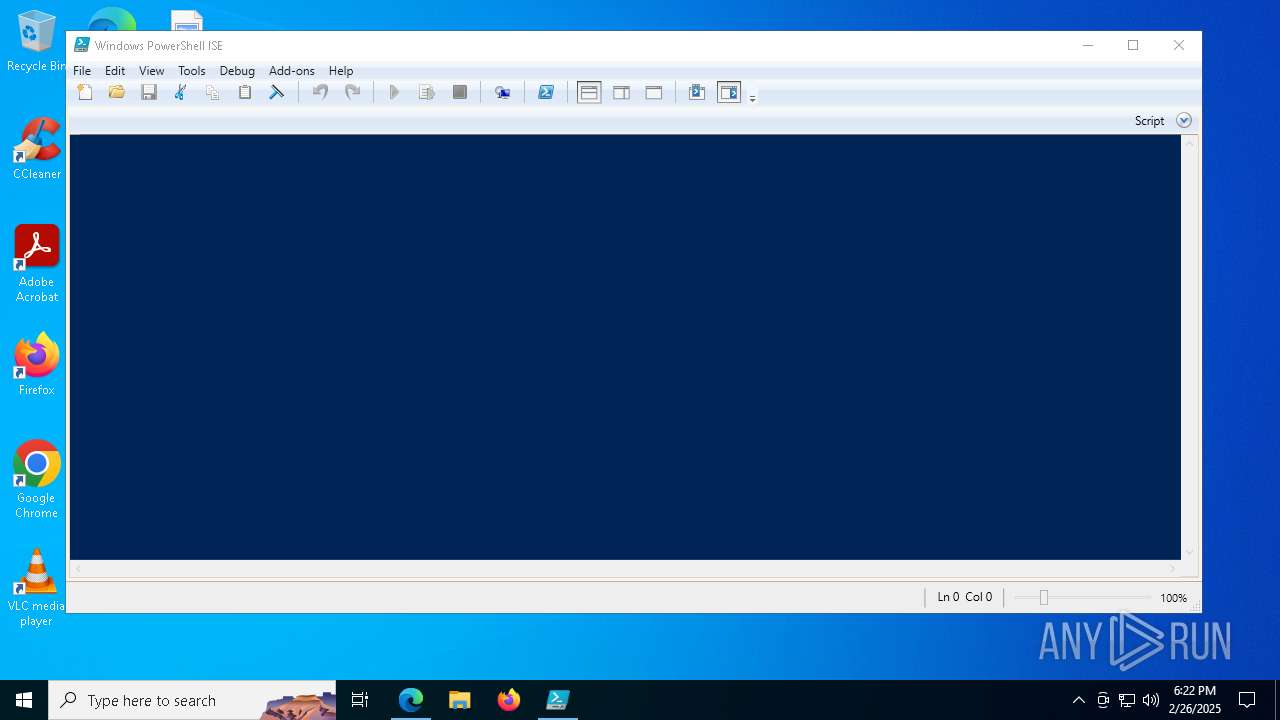Open a script file with folder icon

click(x=117, y=92)
